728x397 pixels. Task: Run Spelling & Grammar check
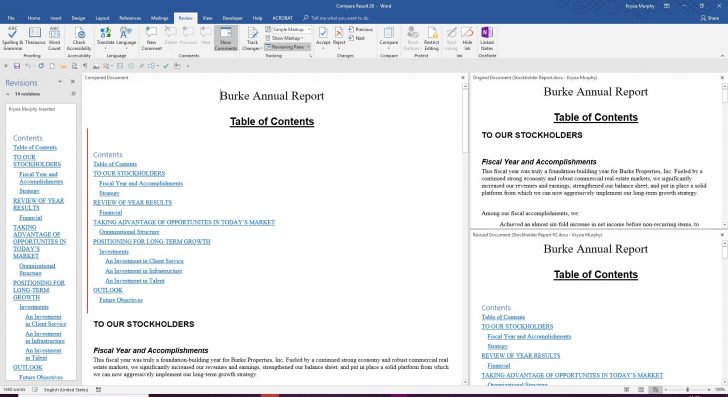[13, 38]
